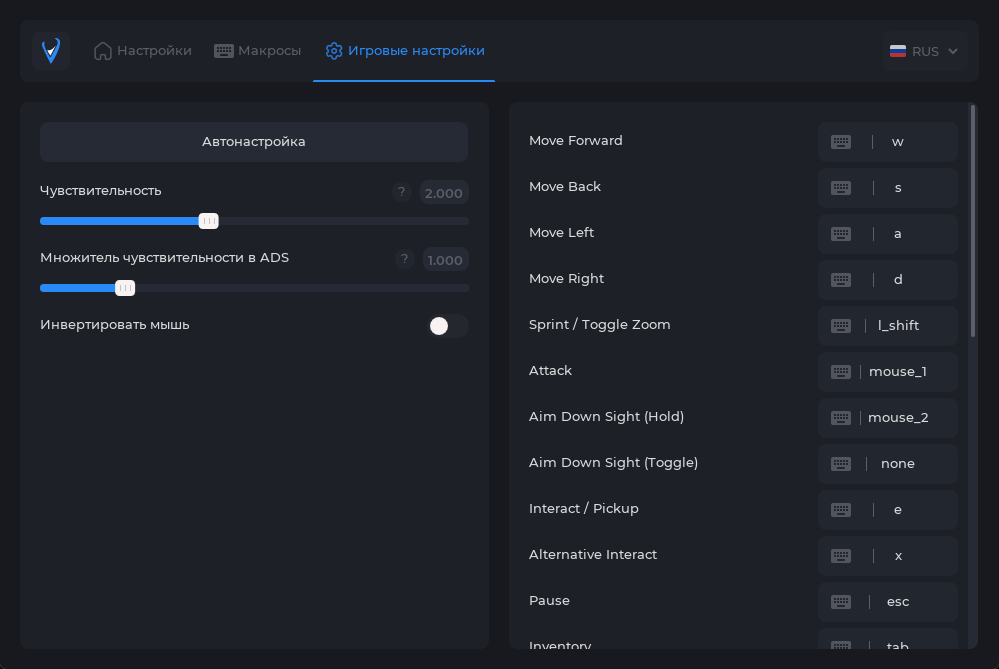
Task: Click the Move Back label
Action: (564, 186)
